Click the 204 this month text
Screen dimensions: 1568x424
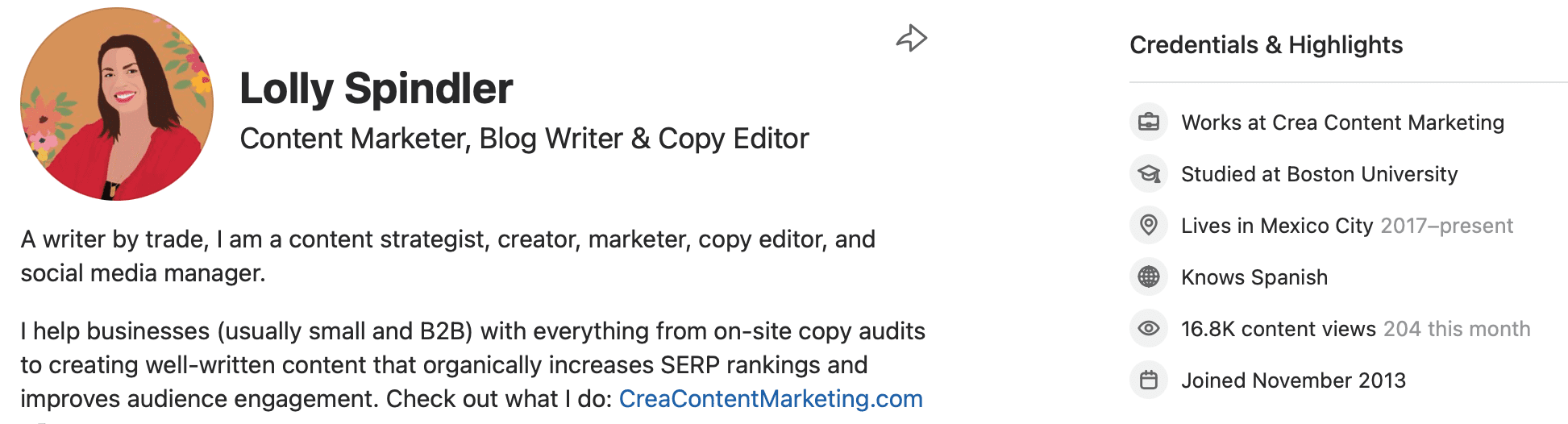click(1457, 329)
